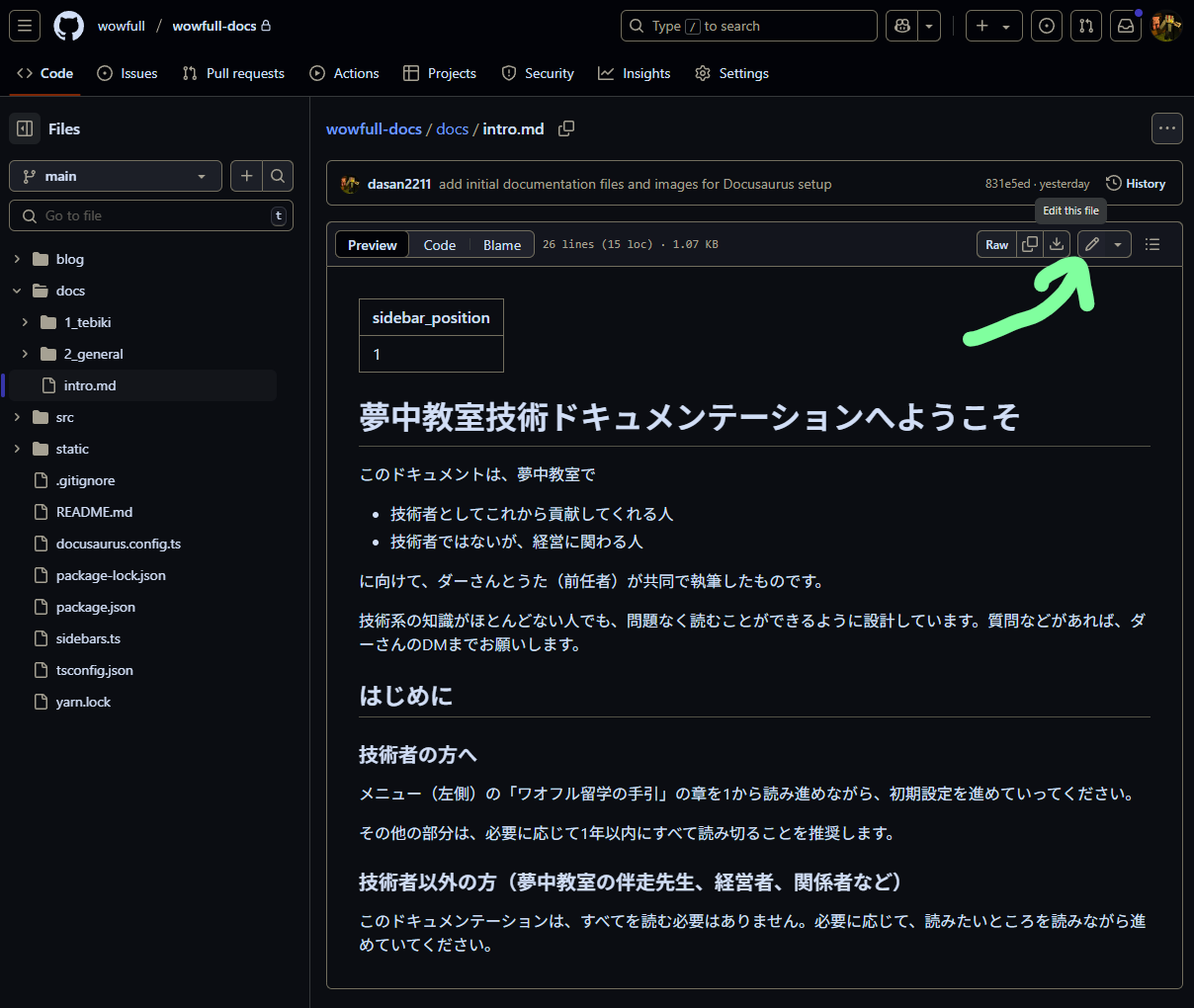Screen dimensions: 1194x1008
Task: Open the Insights tab
Action: click(x=634, y=72)
